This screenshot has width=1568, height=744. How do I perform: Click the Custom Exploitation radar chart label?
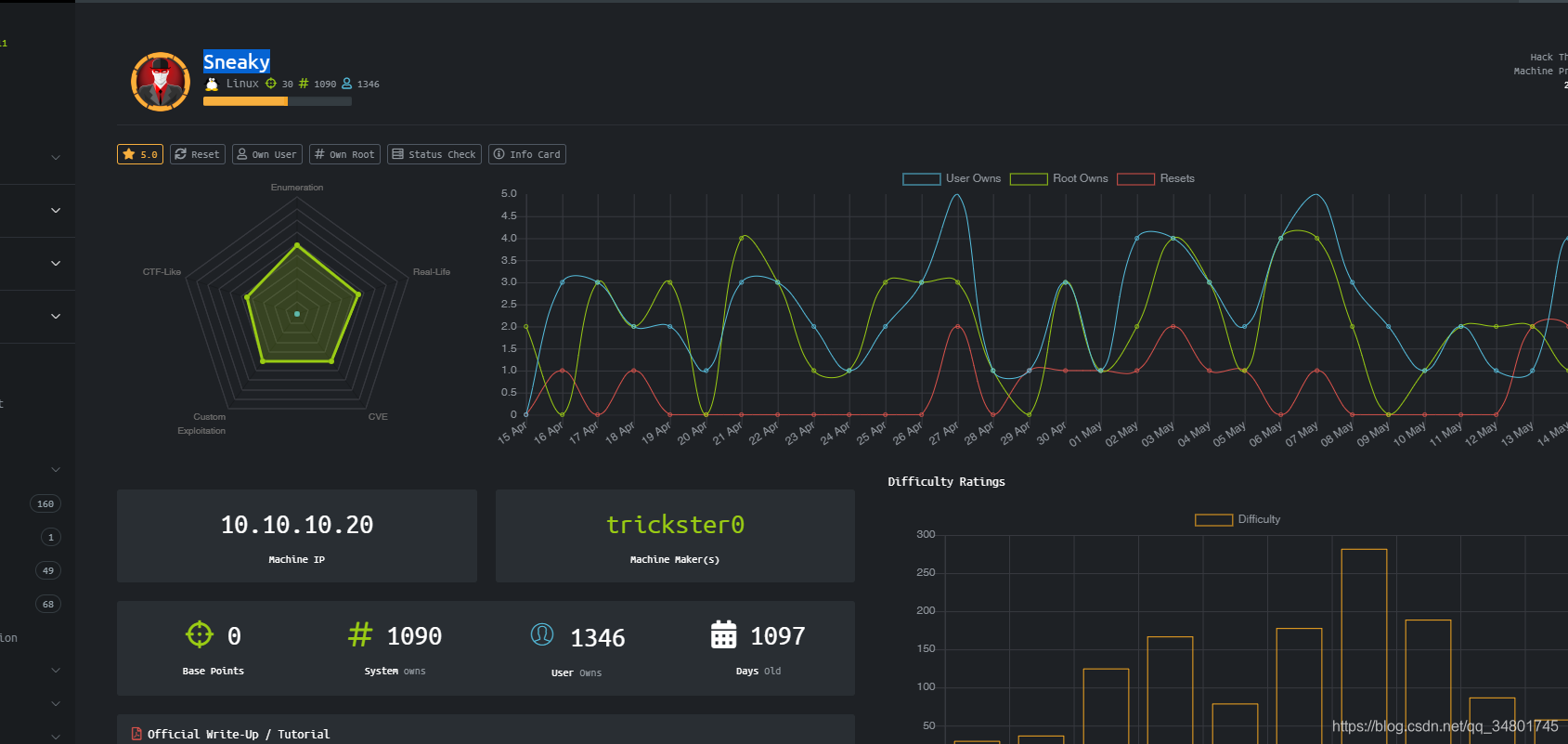click(x=202, y=424)
